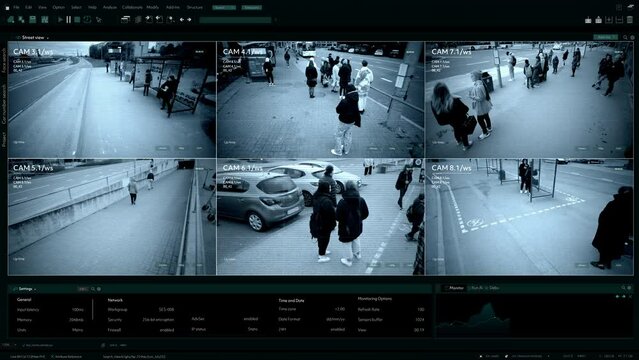Open the CAM 3.1/ws camera feed
The height and width of the screenshot is (360, 639).
(112, 99)
